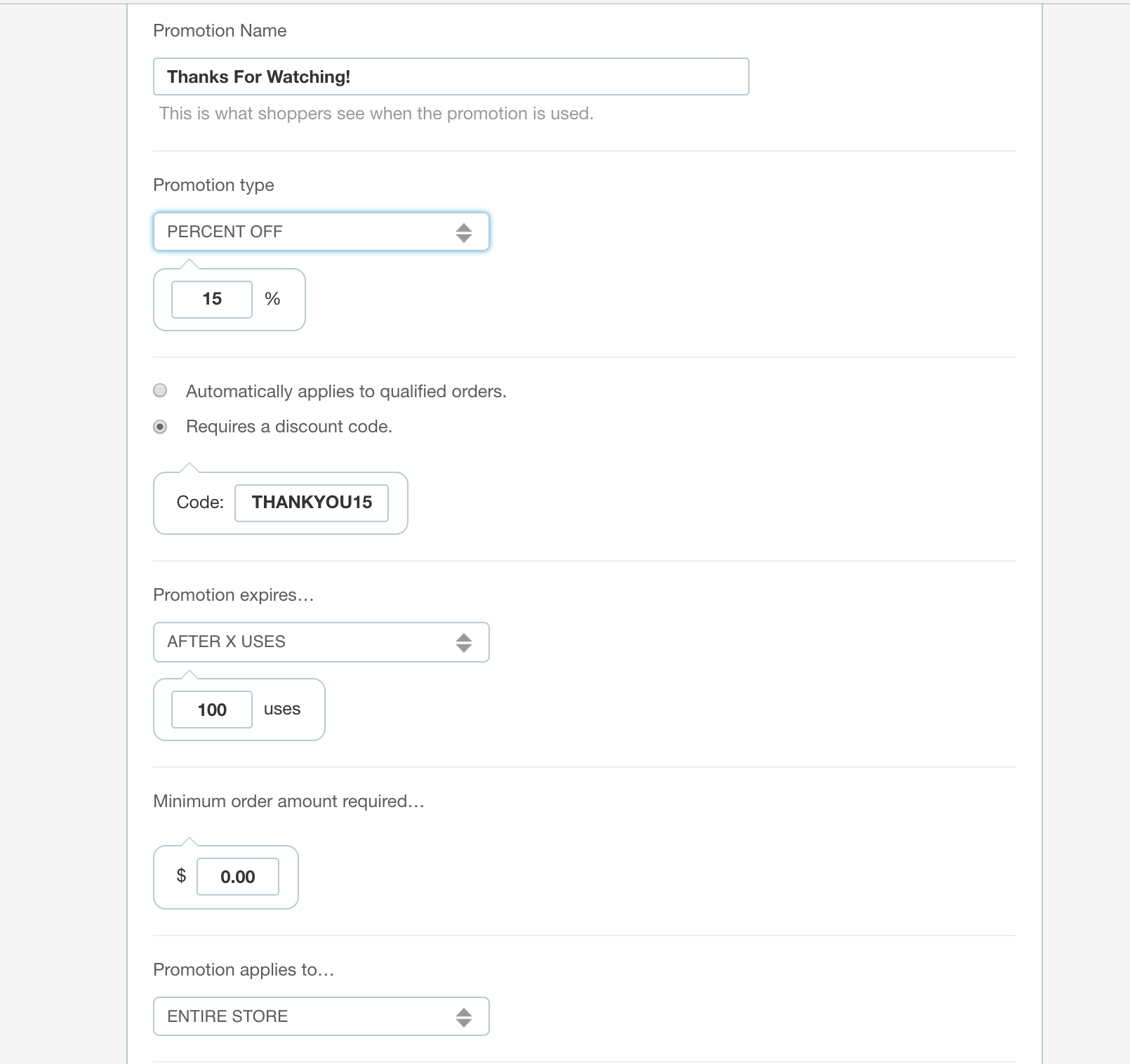
Task: Click the discount code field THANKYOU15
Action: point(312,503)
